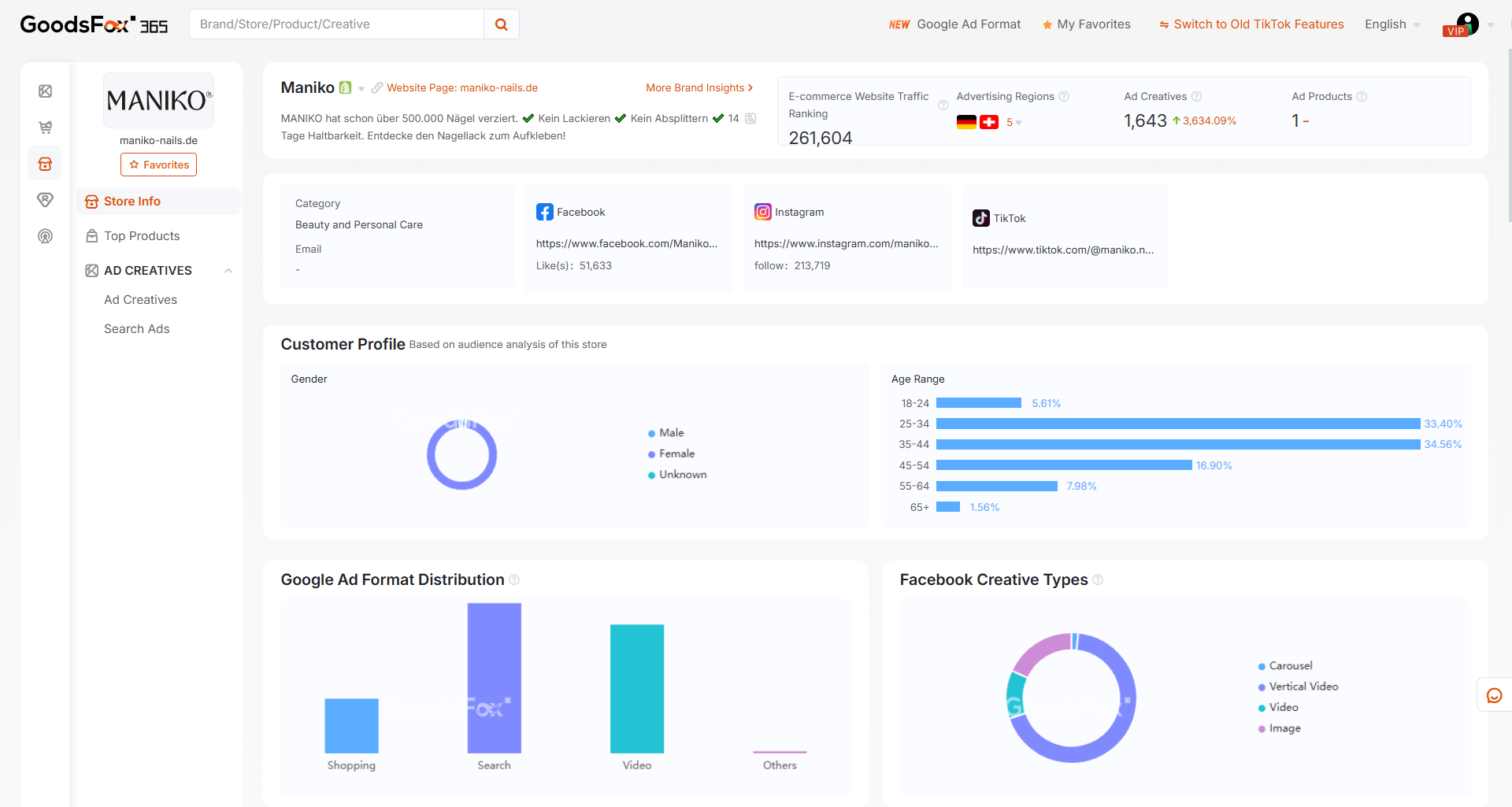Click the MANIKO store logo thumbnail
Screen dimensions: 1512x807
coord(158,100)
